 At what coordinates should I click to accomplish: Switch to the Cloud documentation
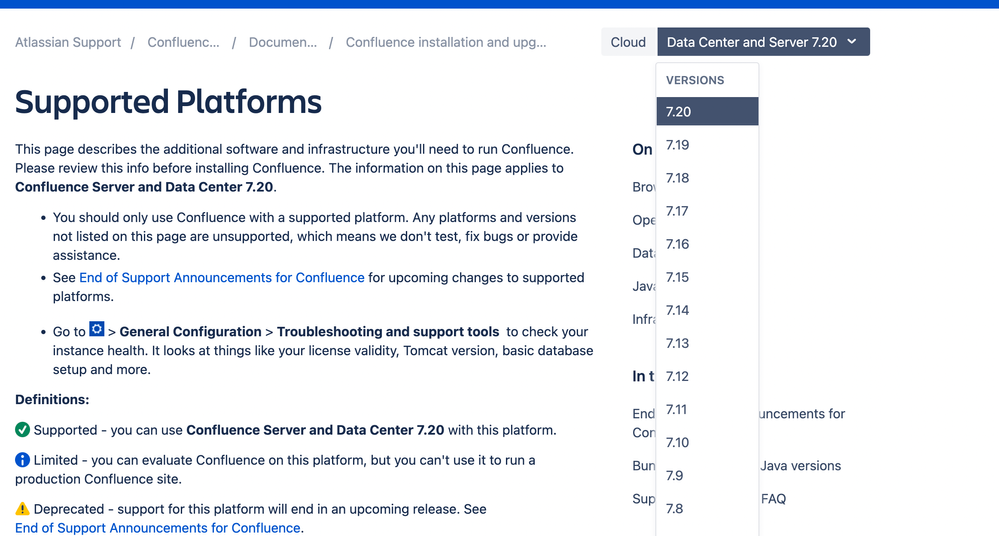coord(628,42)
